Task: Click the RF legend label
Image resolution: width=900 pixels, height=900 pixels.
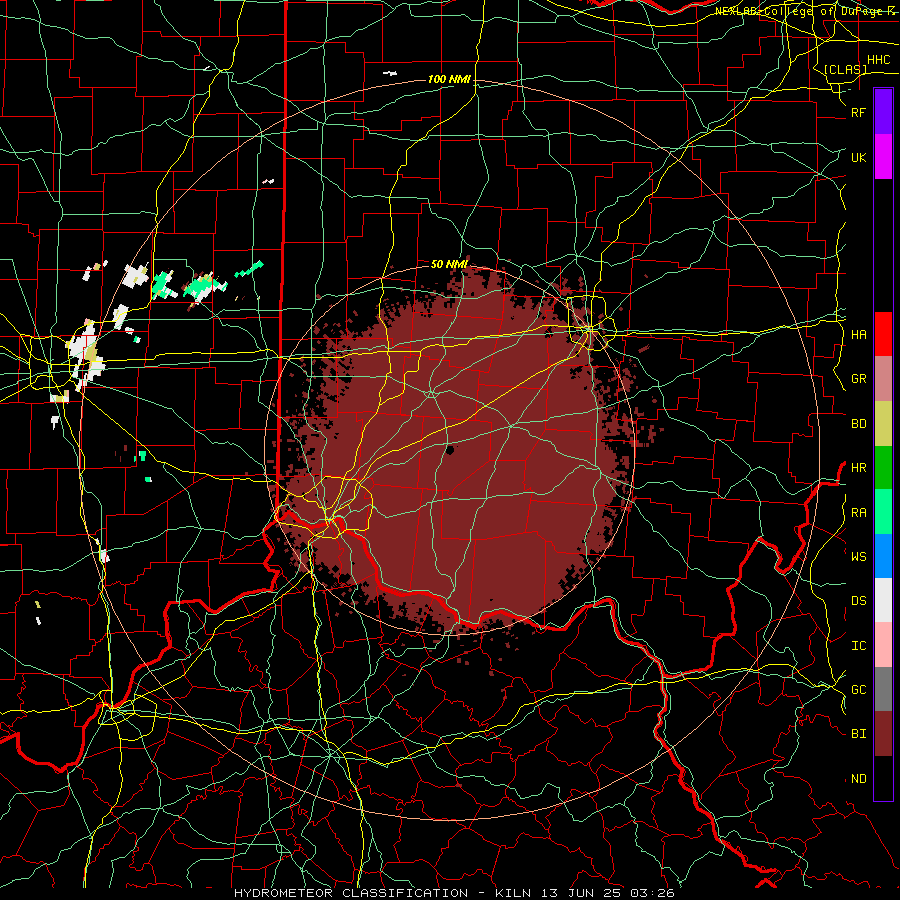Action: [858, 112]
